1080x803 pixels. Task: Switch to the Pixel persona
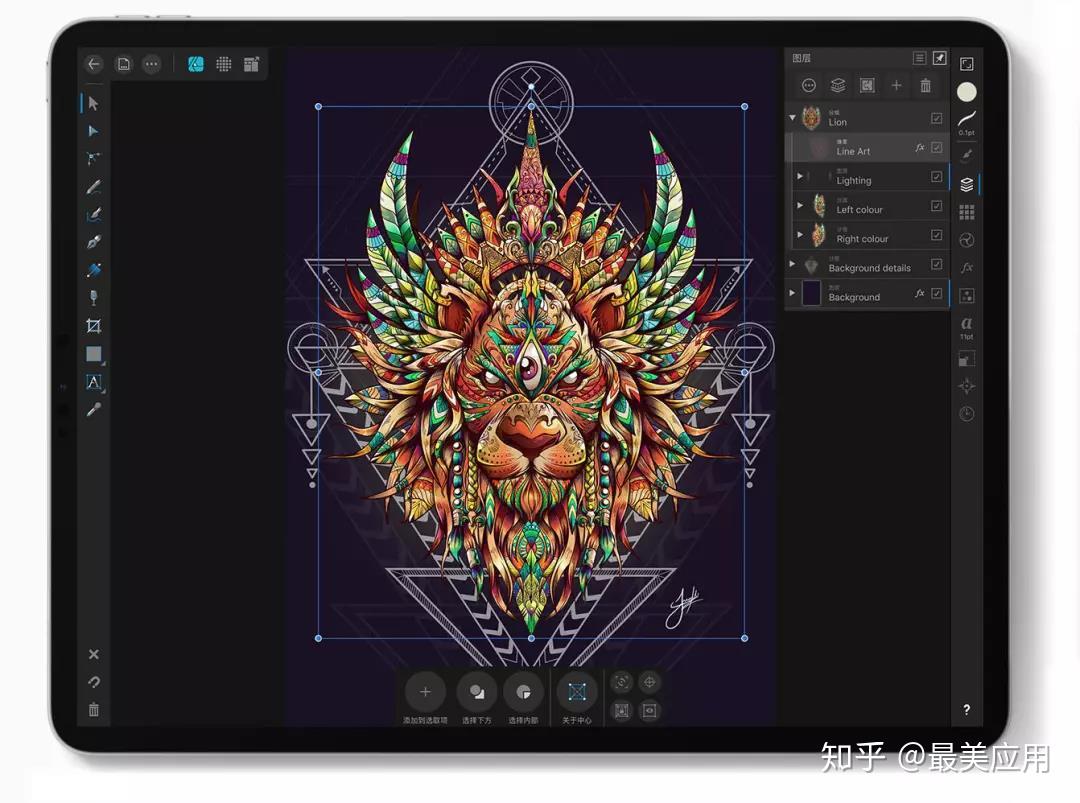[x=224, y=64]
